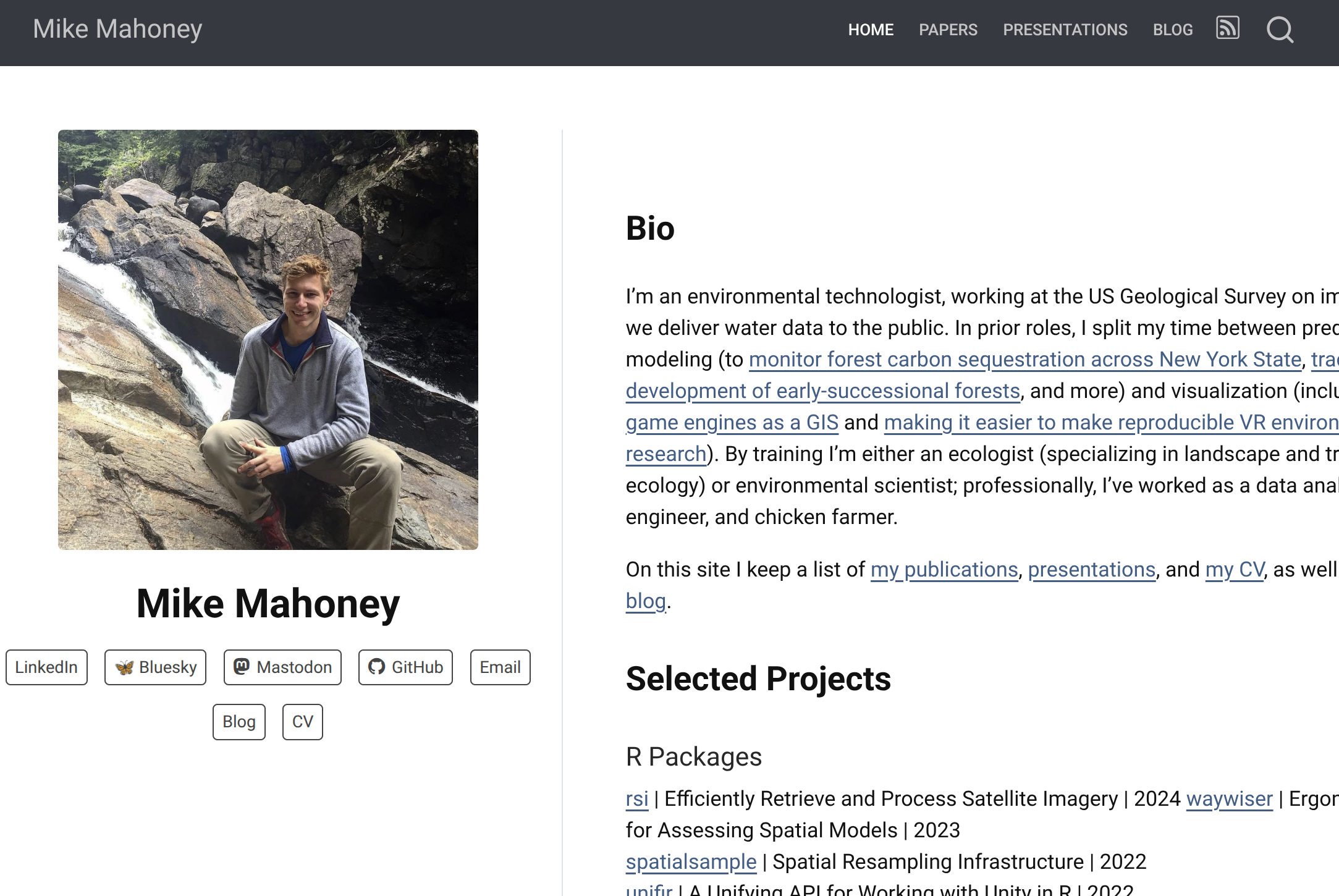The height and width of the screenshot is (896, 1339).
Task: Open the GitHub profile button
Action: tap(405, 667)
